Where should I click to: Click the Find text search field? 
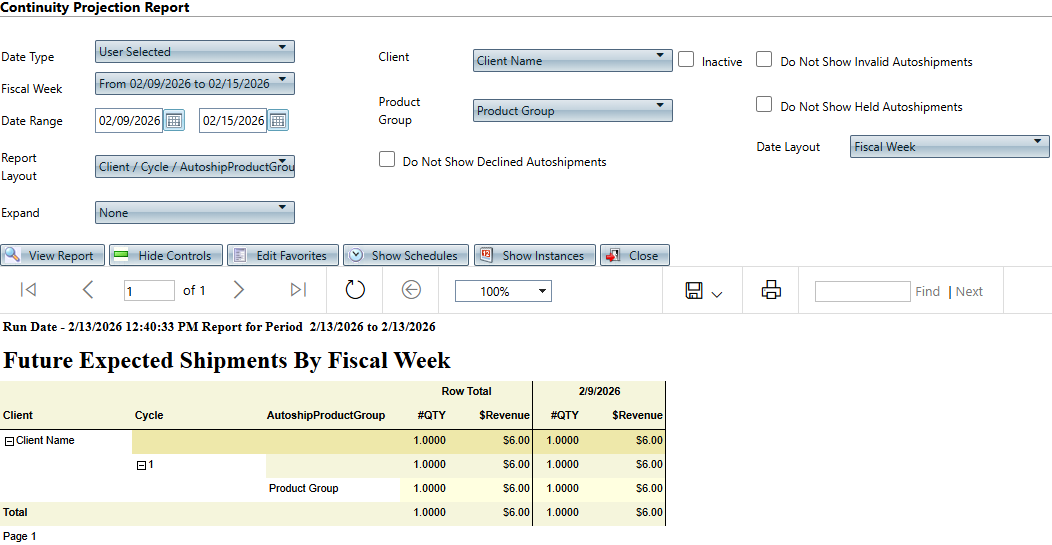pos(861,291)
